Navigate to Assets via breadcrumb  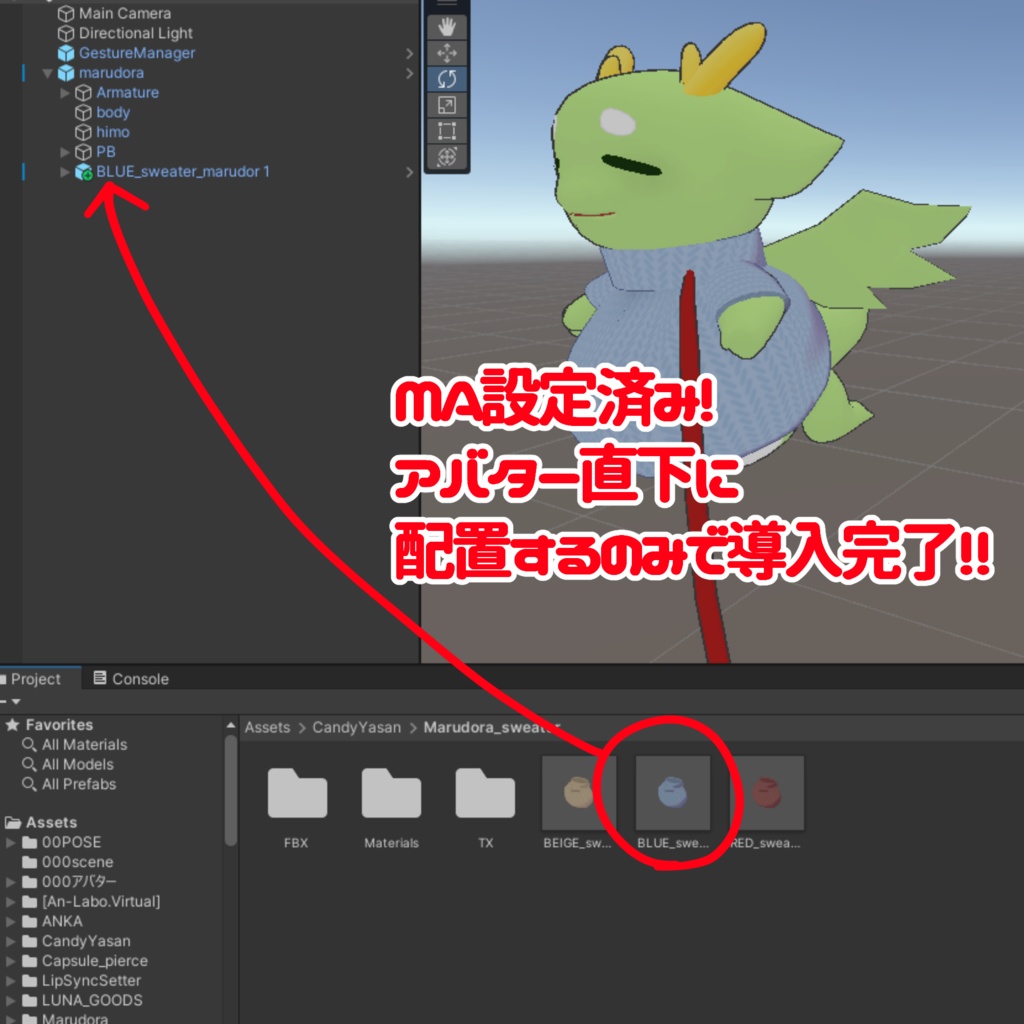(268, 727)
